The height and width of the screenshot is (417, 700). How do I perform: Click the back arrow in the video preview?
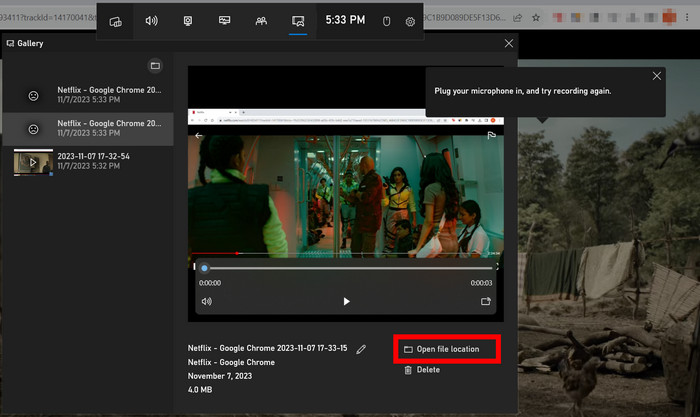click(x=199, y=135)
